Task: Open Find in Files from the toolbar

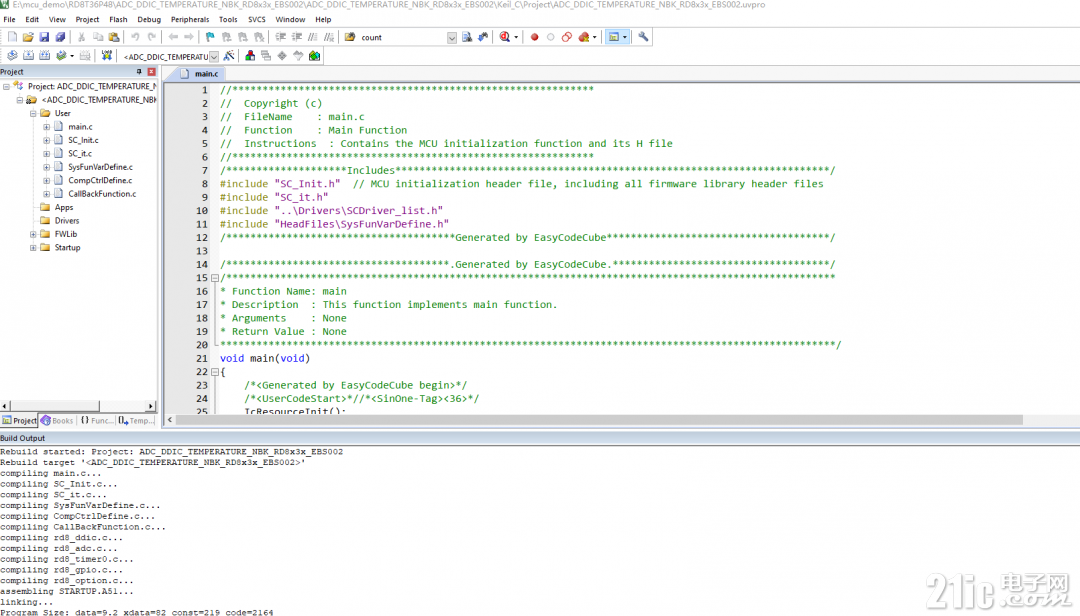Action: (x=350, y=37)
